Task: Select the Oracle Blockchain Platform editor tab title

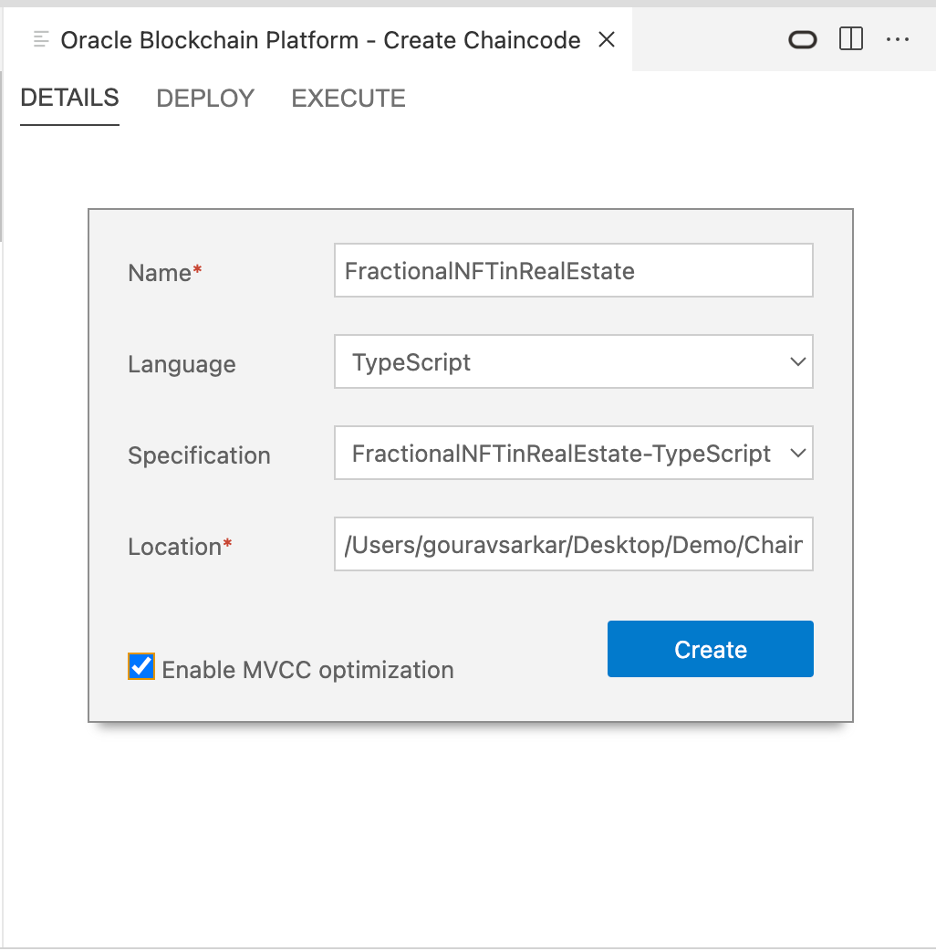Action: coord(320,40)
